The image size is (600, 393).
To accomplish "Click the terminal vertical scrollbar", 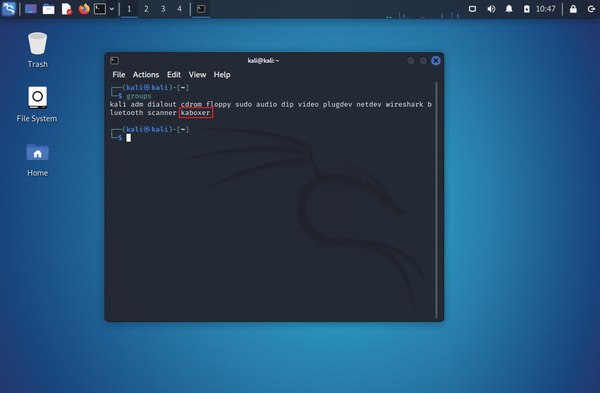I will point(436,200).
